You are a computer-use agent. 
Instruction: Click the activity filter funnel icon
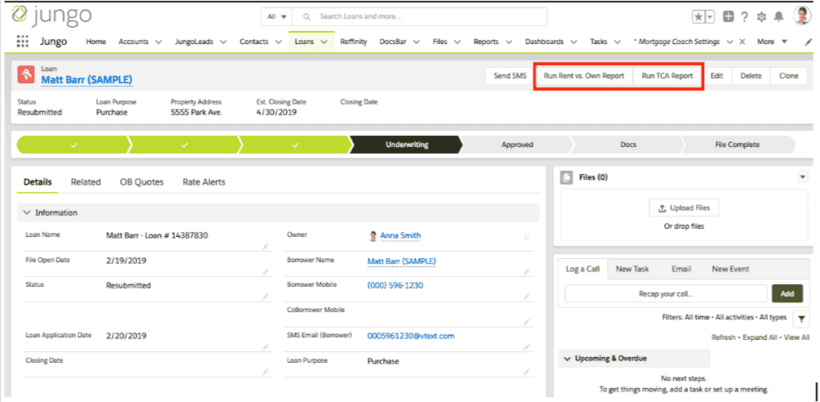(802, 318)
